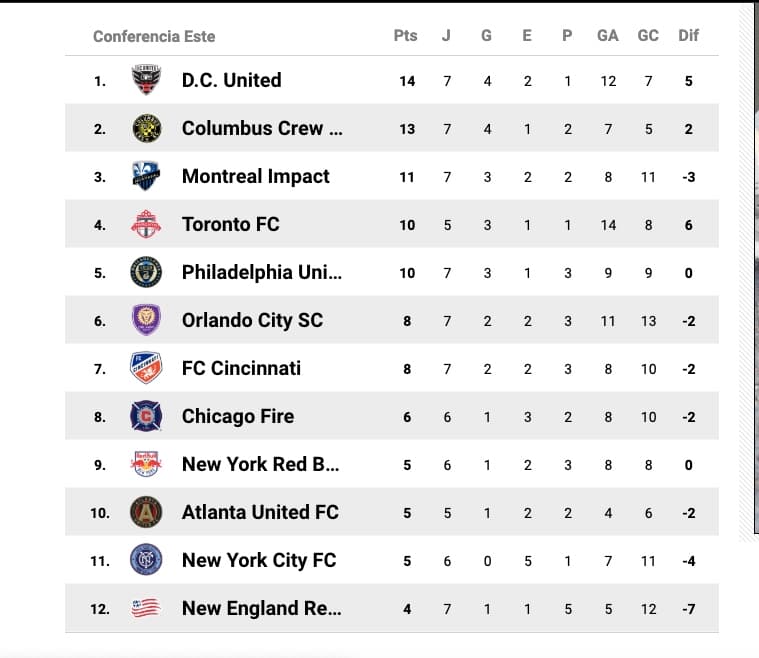Click the FC Cincinnati team name
The width and height of the screenshot is (759, 658).
pyautogui.click(x=241, y=368)
